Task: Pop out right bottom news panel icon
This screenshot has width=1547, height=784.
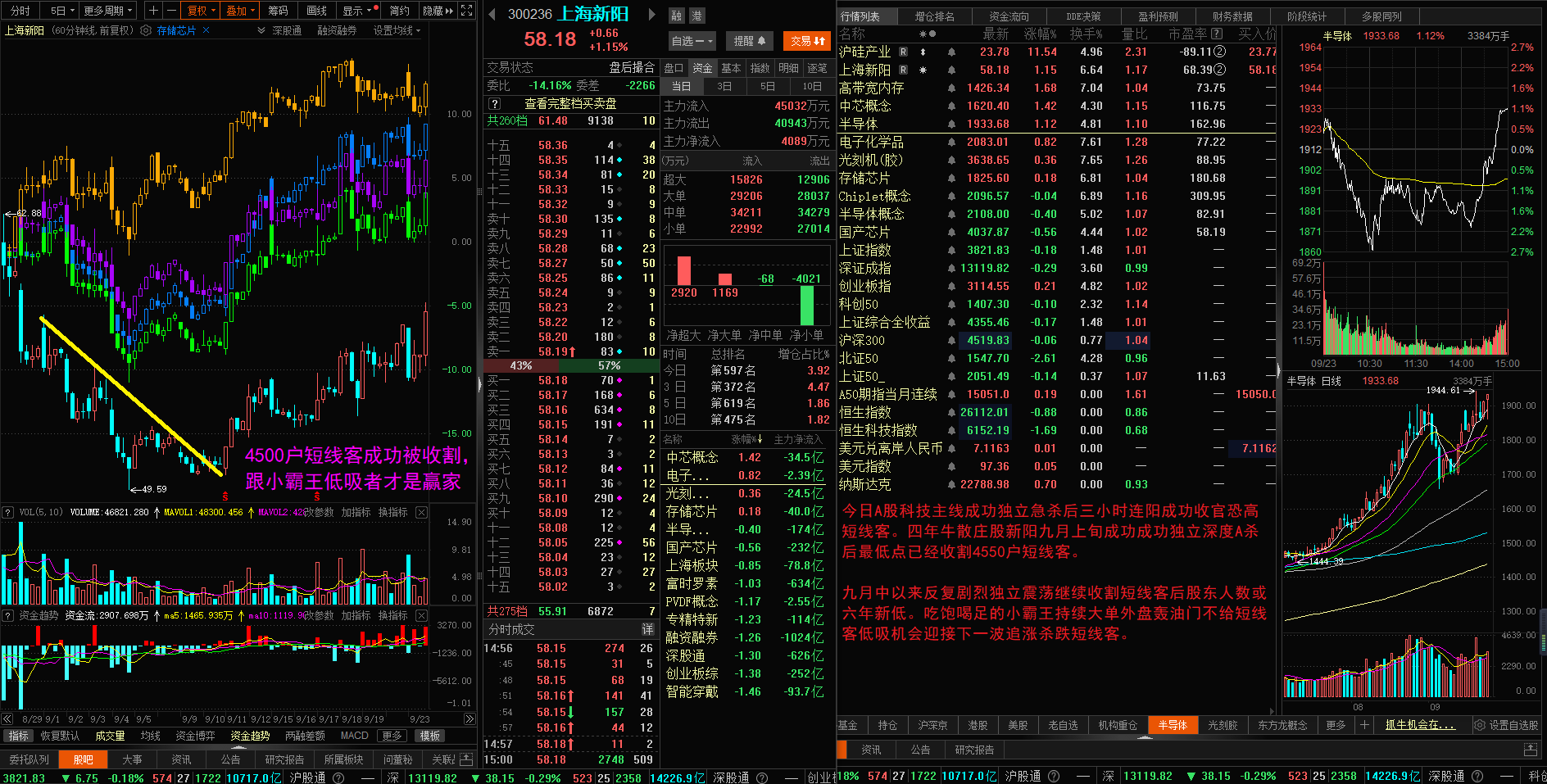Action: [x=1530, y=750]
